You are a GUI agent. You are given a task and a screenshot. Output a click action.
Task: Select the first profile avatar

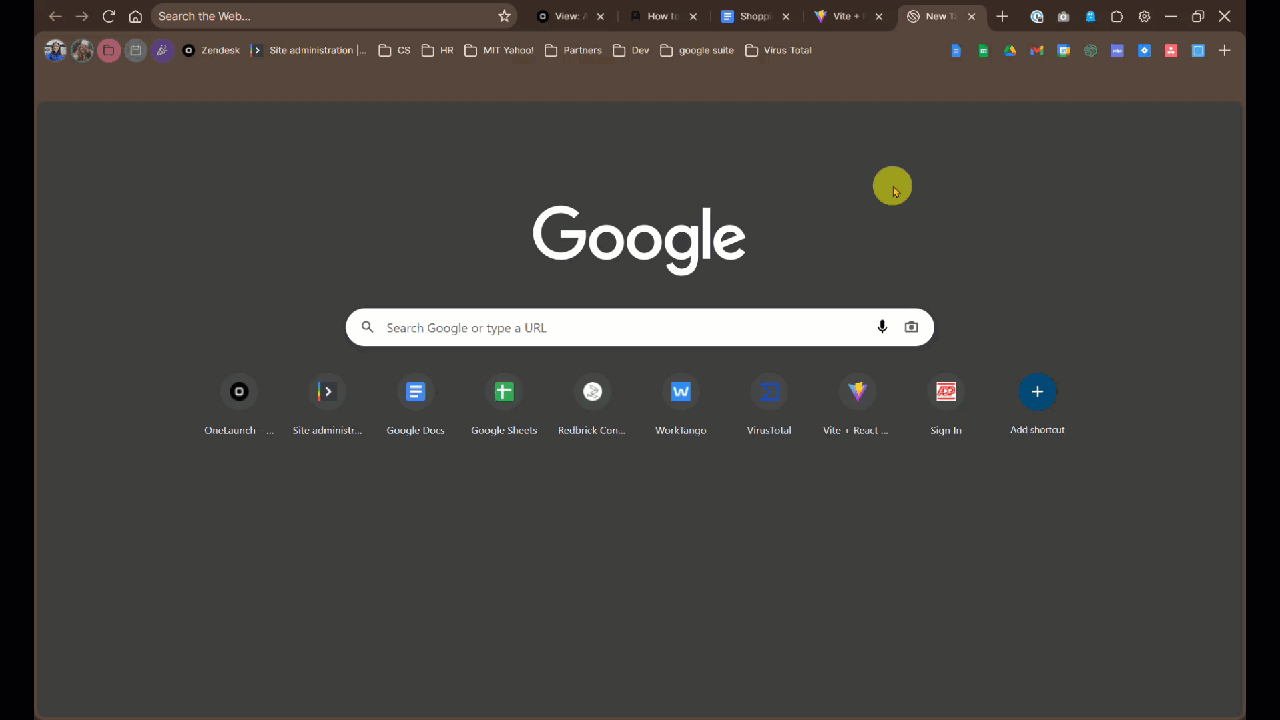click(x=55, y=50)
